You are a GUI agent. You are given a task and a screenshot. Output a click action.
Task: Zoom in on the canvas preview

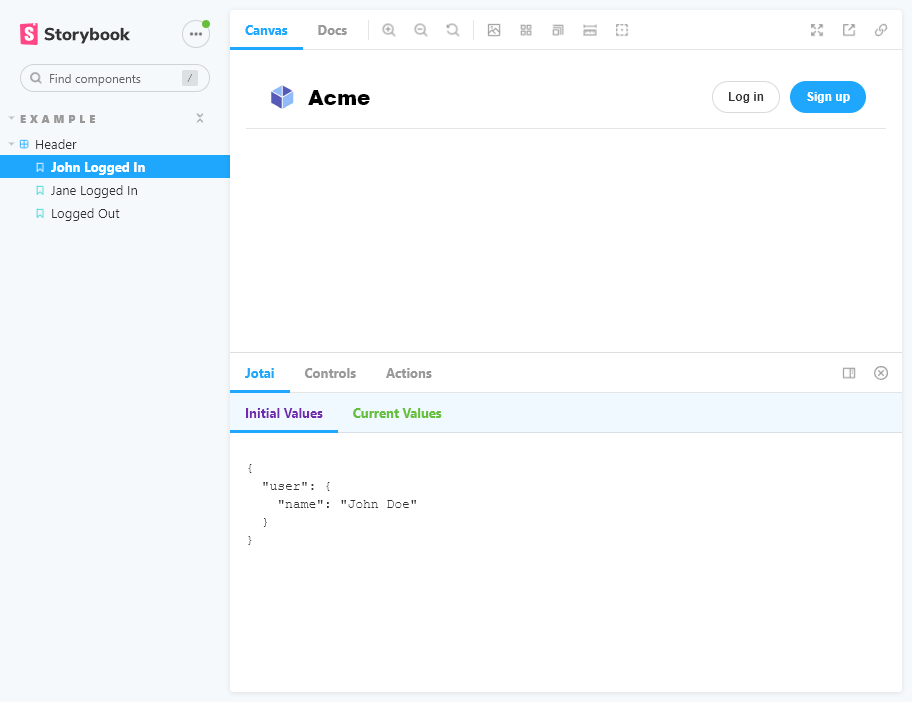click(389, 30)
